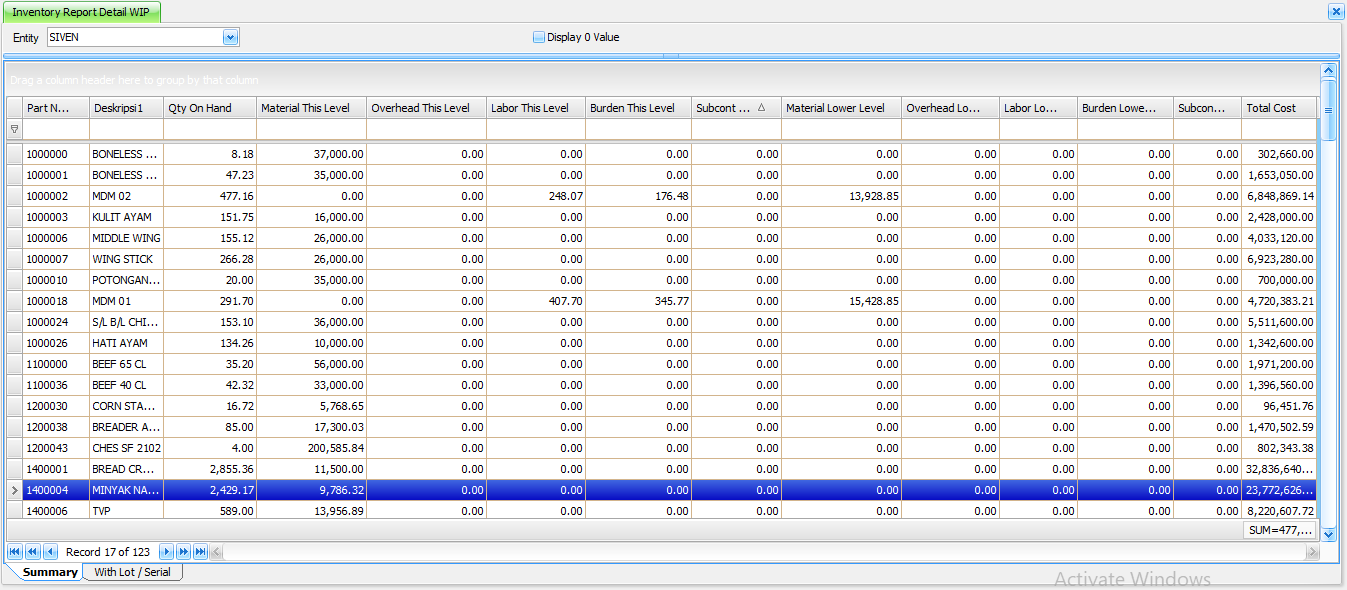Click the burden value 345.77

pyautogui.click(x=639, y=301)
